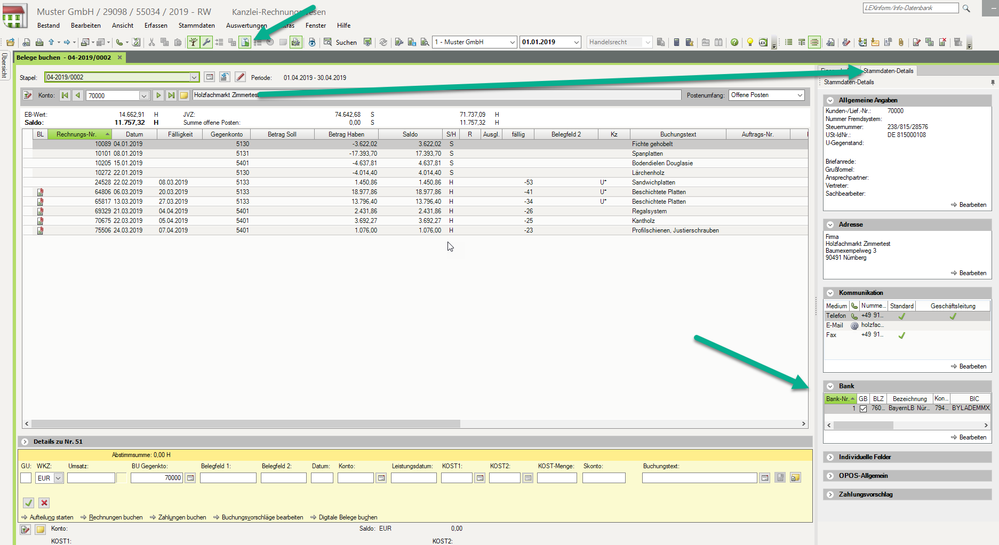Viewport: 999px width, 545px height.
Task: Open the green question mark help icon
Action: click(735, 43)
